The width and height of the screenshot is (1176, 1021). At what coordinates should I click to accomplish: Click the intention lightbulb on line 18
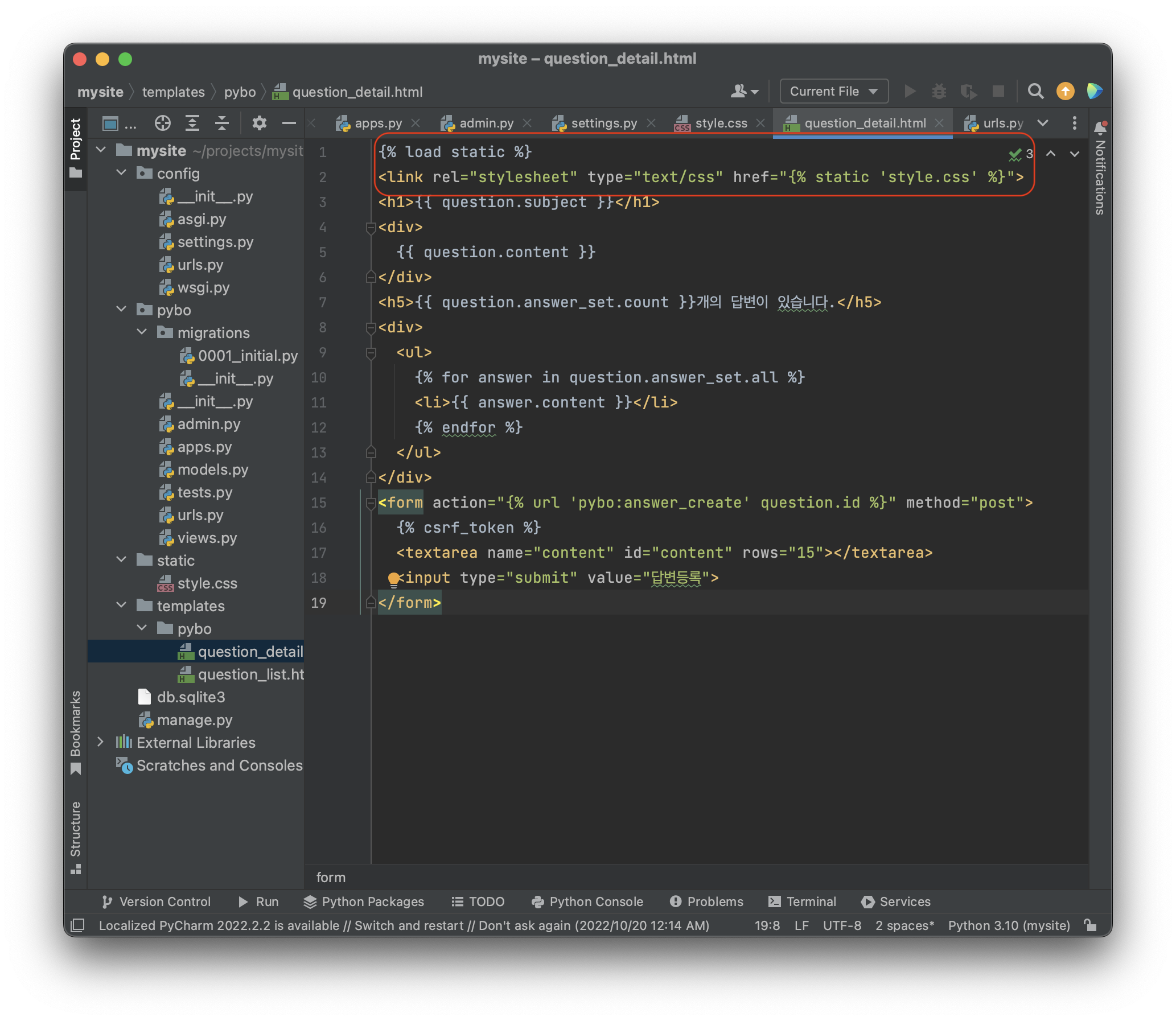(393, 579)
